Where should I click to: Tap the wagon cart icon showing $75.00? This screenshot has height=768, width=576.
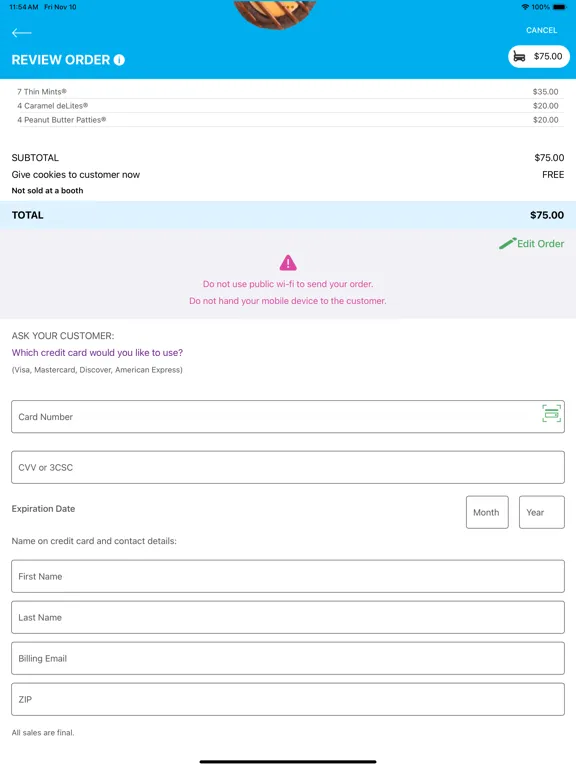519,56
